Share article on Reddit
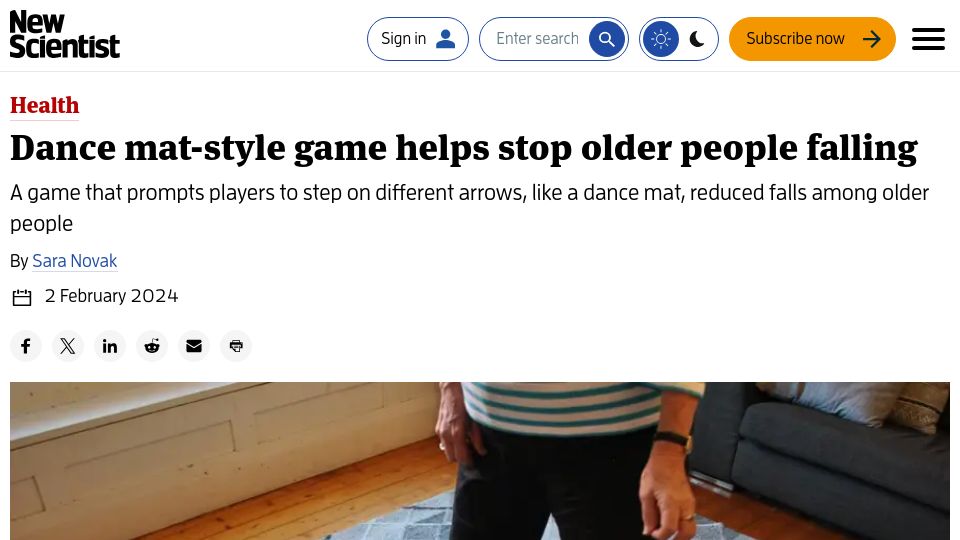Image resolution: width=960 pixels, height=540 pixels. pos(152,346)
